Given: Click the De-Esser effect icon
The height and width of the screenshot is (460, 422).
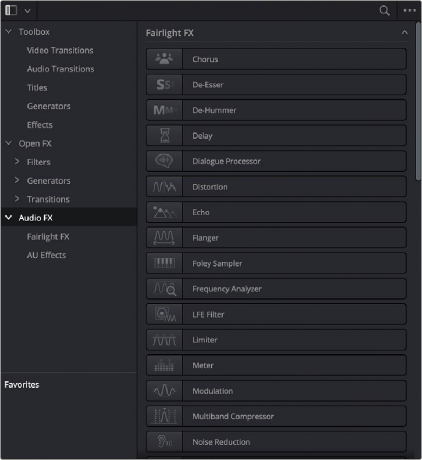Looking at the screenshot, I should tap(165, 85).
